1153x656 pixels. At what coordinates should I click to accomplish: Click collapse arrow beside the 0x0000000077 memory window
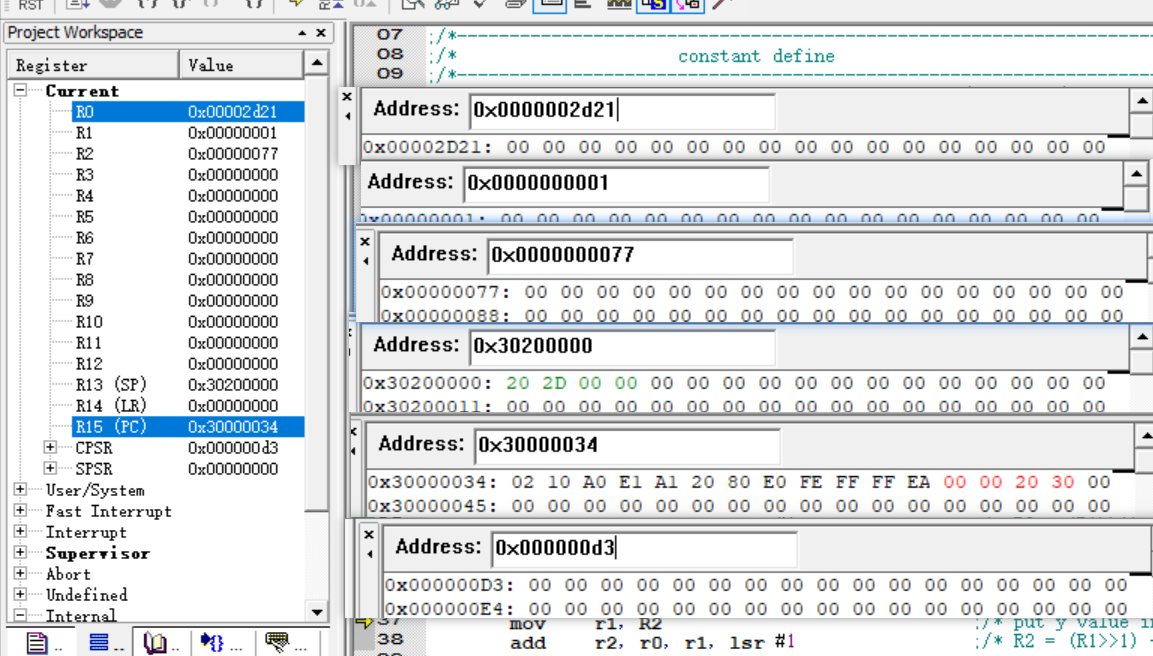(x=365, y=261)
